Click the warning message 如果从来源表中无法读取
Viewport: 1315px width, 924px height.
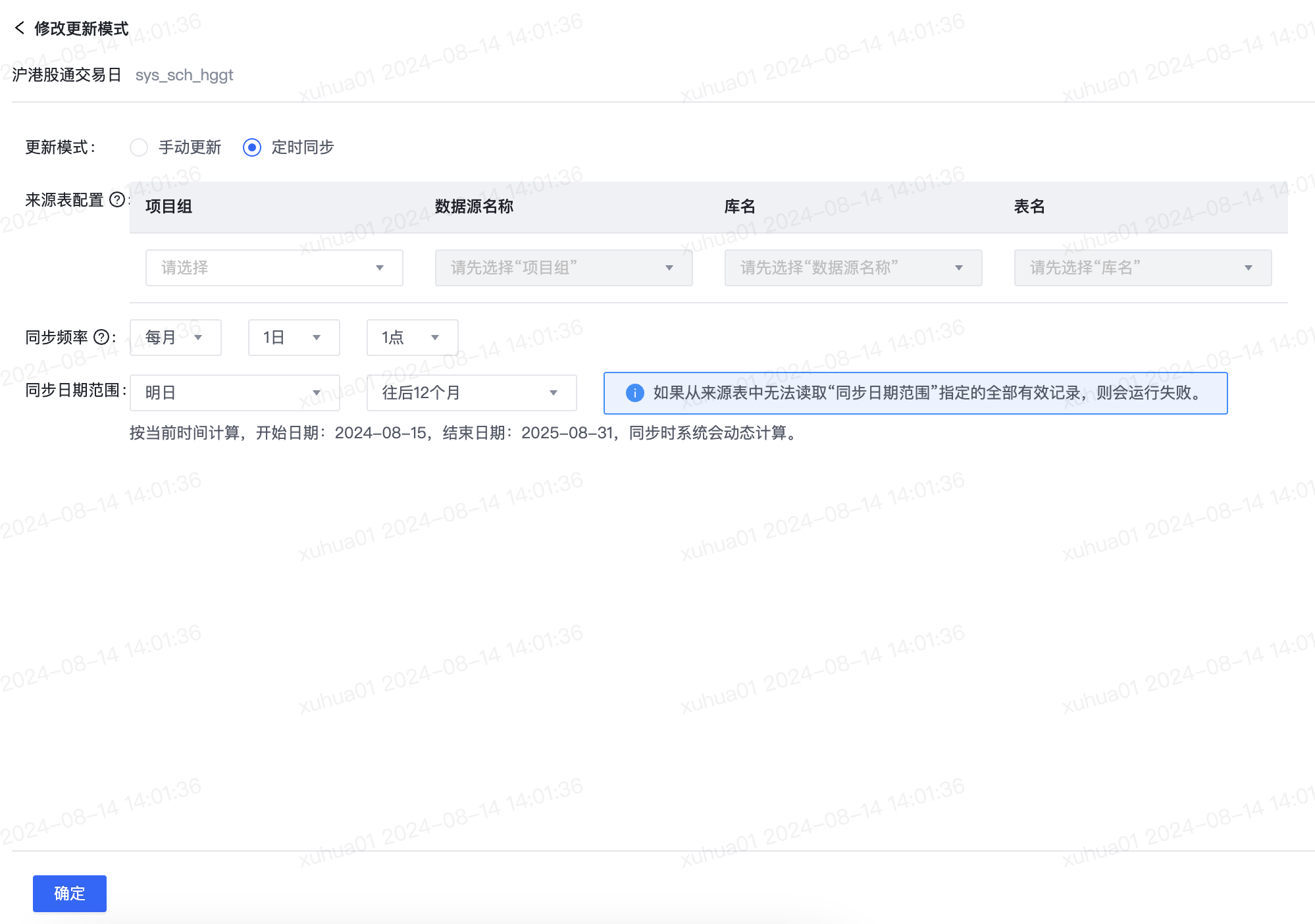(x=928, y=393)
